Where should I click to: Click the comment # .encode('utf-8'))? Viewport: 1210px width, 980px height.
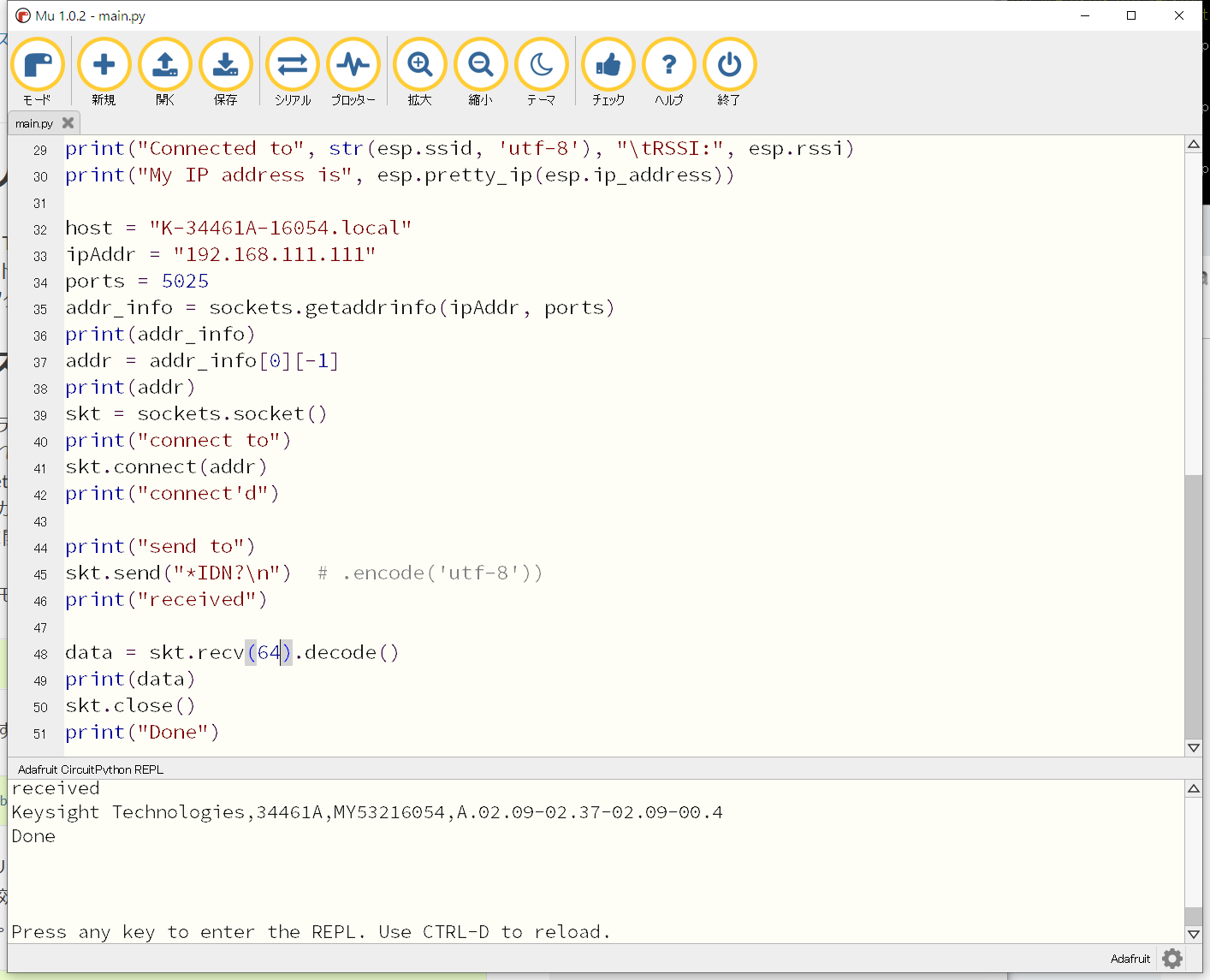coord(430,573)
